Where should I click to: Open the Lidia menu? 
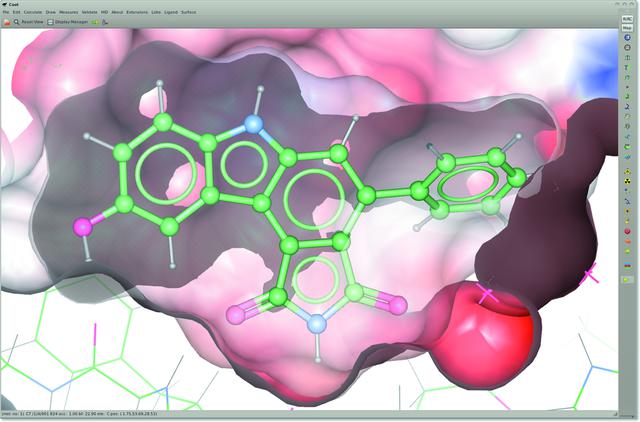click(x=156, y=12)
